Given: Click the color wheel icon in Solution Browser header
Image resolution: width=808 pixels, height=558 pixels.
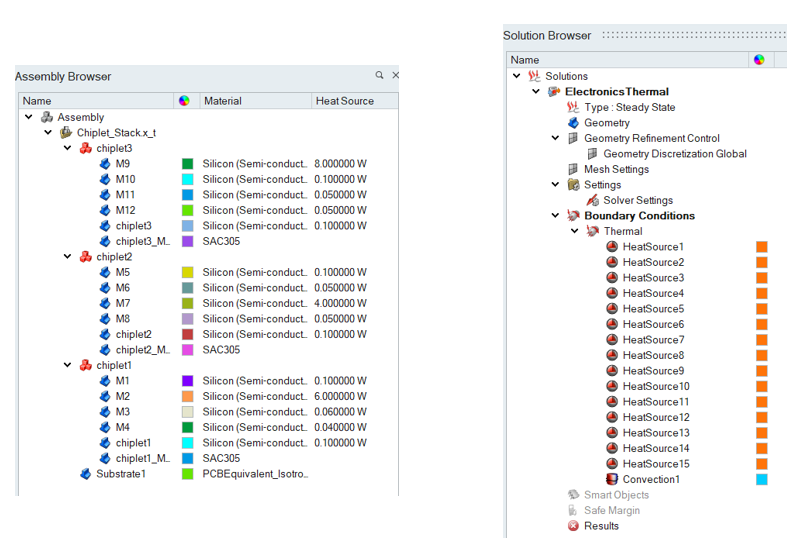Looking at the screenshot, I should point(760,60).
